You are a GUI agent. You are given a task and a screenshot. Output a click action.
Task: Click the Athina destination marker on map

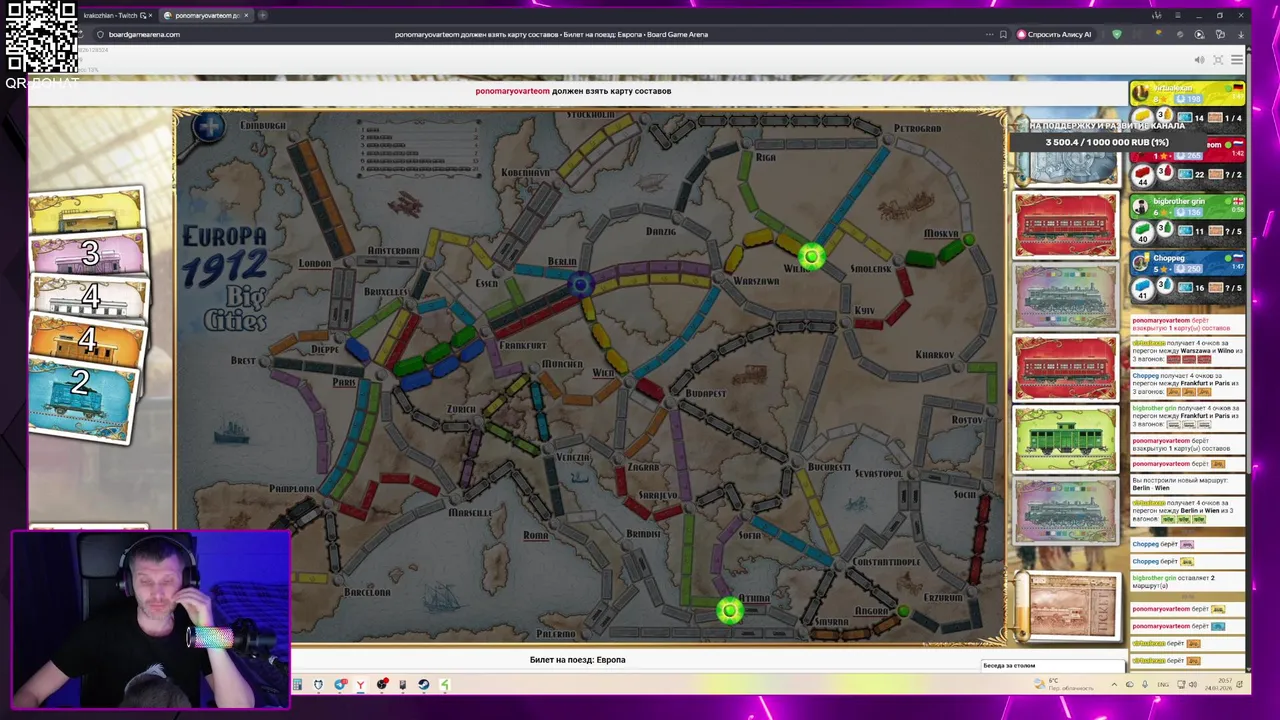pos(729,610)
